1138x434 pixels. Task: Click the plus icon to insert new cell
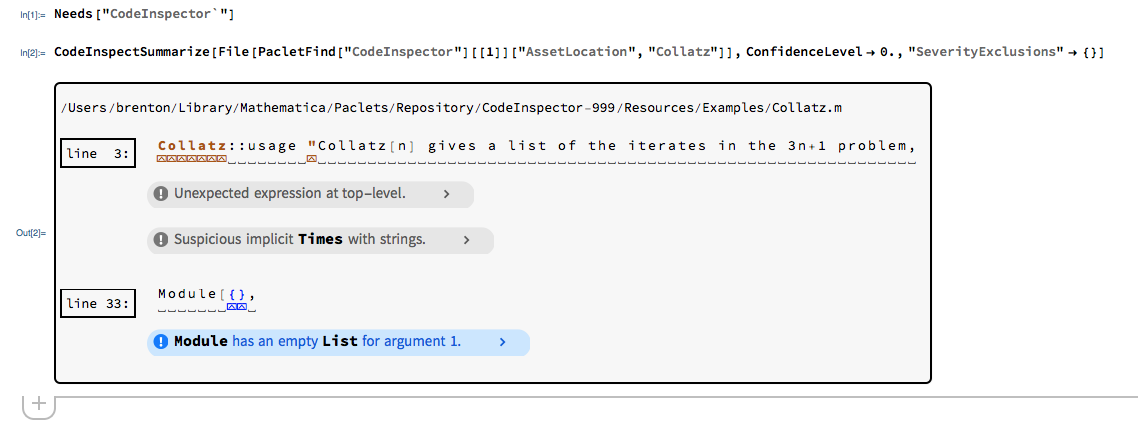pos(38,405)
